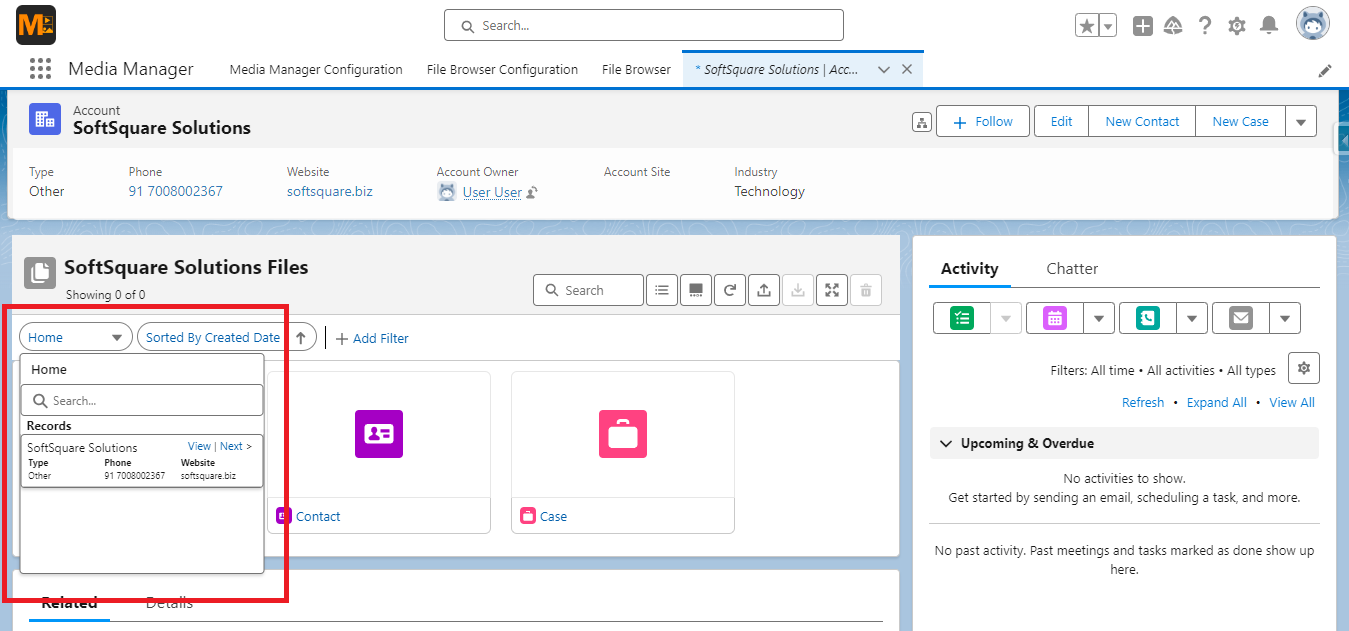Select the SoftSquare Solutions workspace tab

(777, 70)
